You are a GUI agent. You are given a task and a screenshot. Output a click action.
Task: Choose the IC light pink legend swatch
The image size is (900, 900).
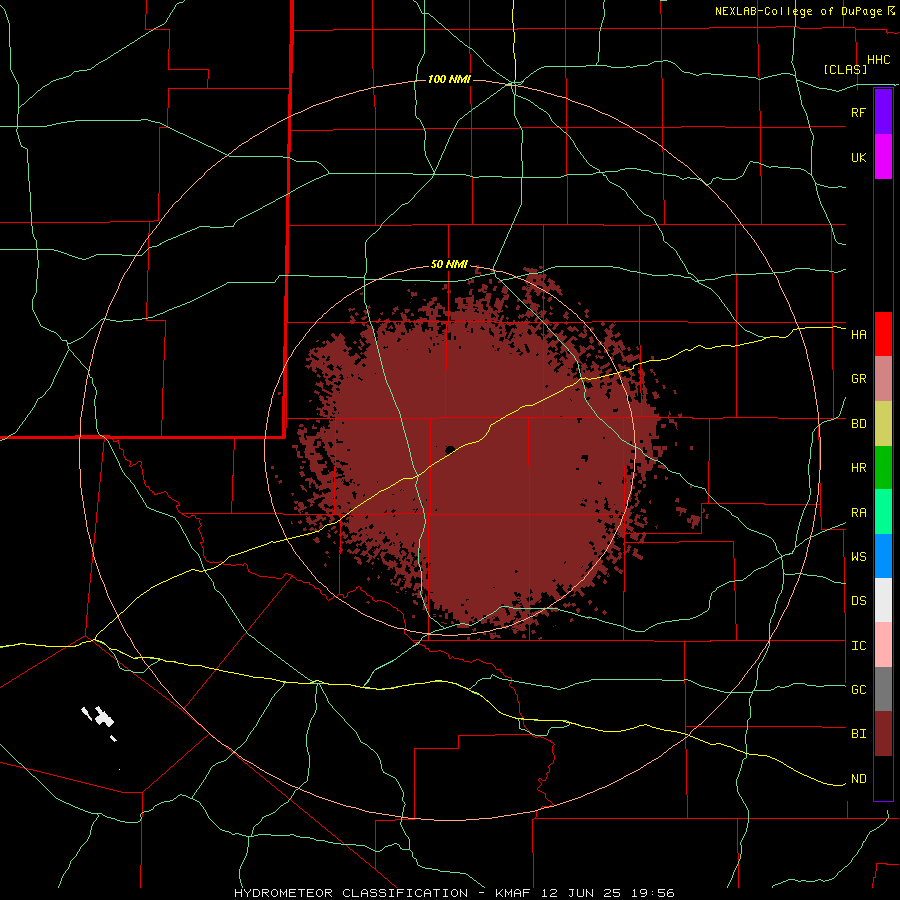883,645
